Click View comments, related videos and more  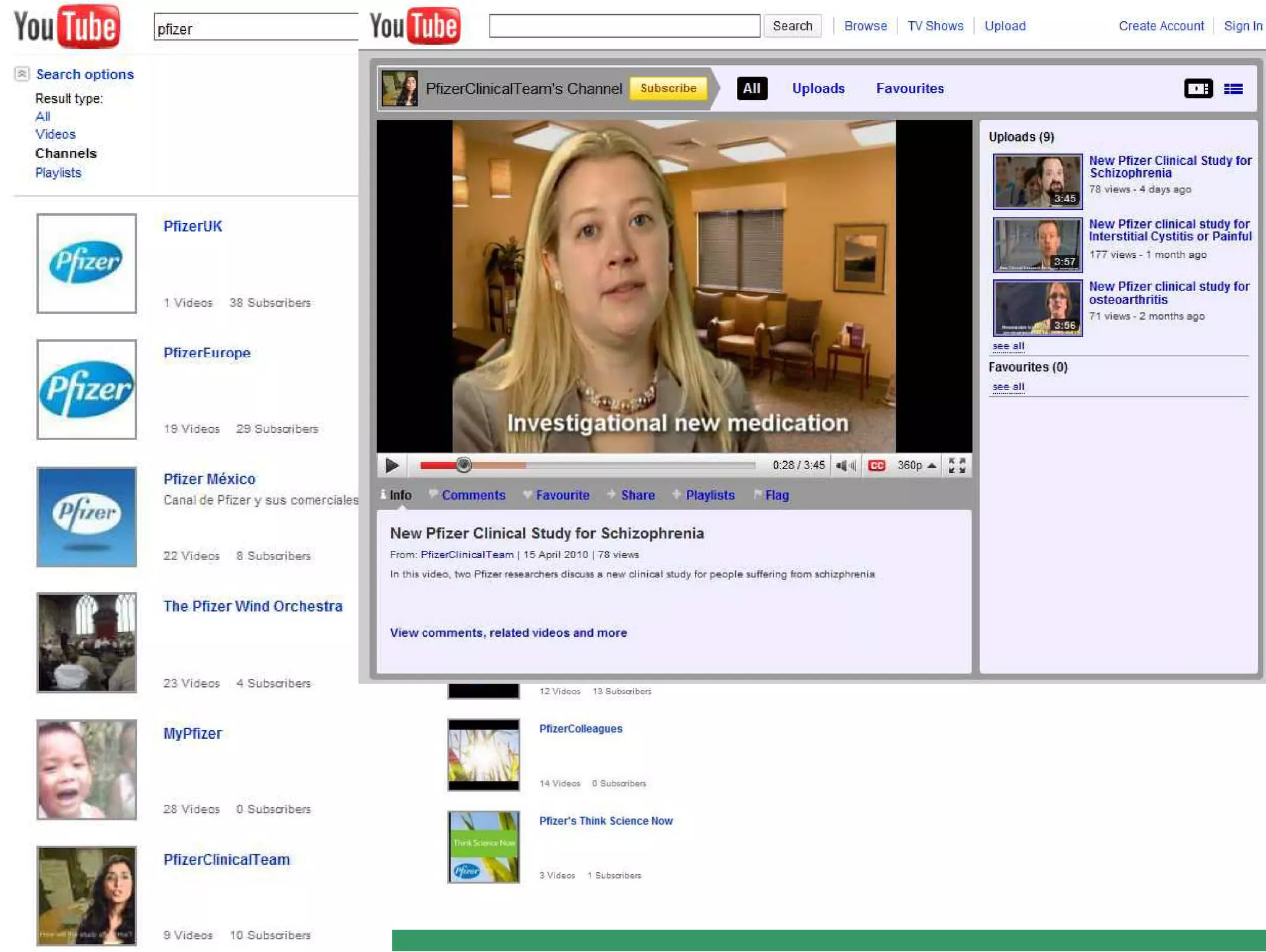tap(508, 633)
